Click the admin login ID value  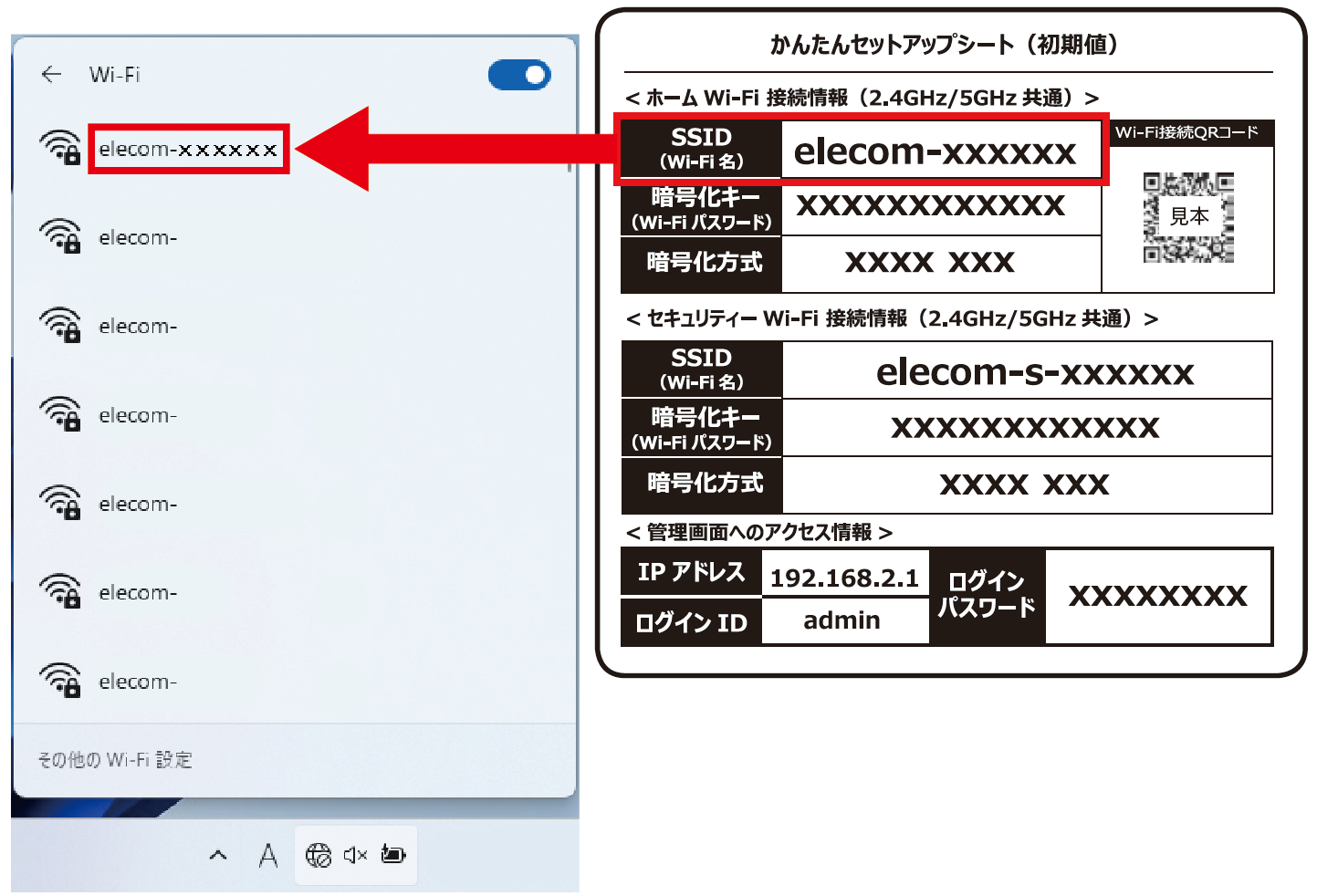coord(841,620)
